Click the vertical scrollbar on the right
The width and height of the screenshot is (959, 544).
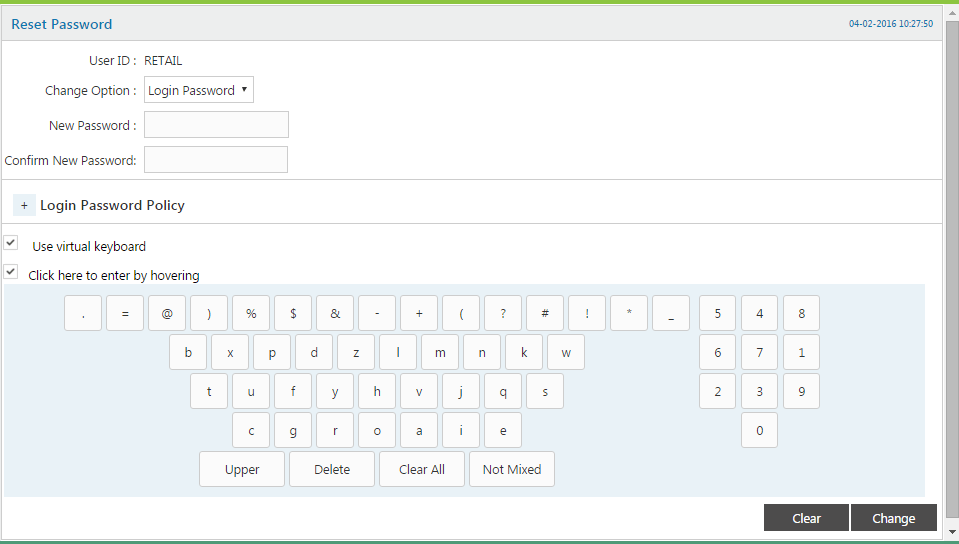tap(952, 270)
